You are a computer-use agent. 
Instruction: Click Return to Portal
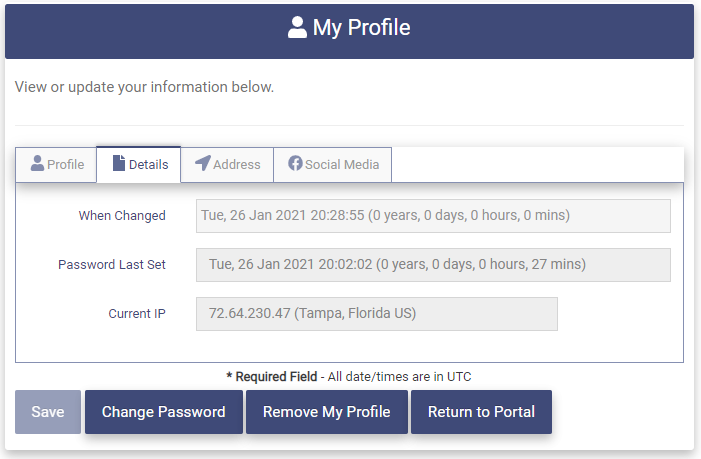[x=481, y=412]
